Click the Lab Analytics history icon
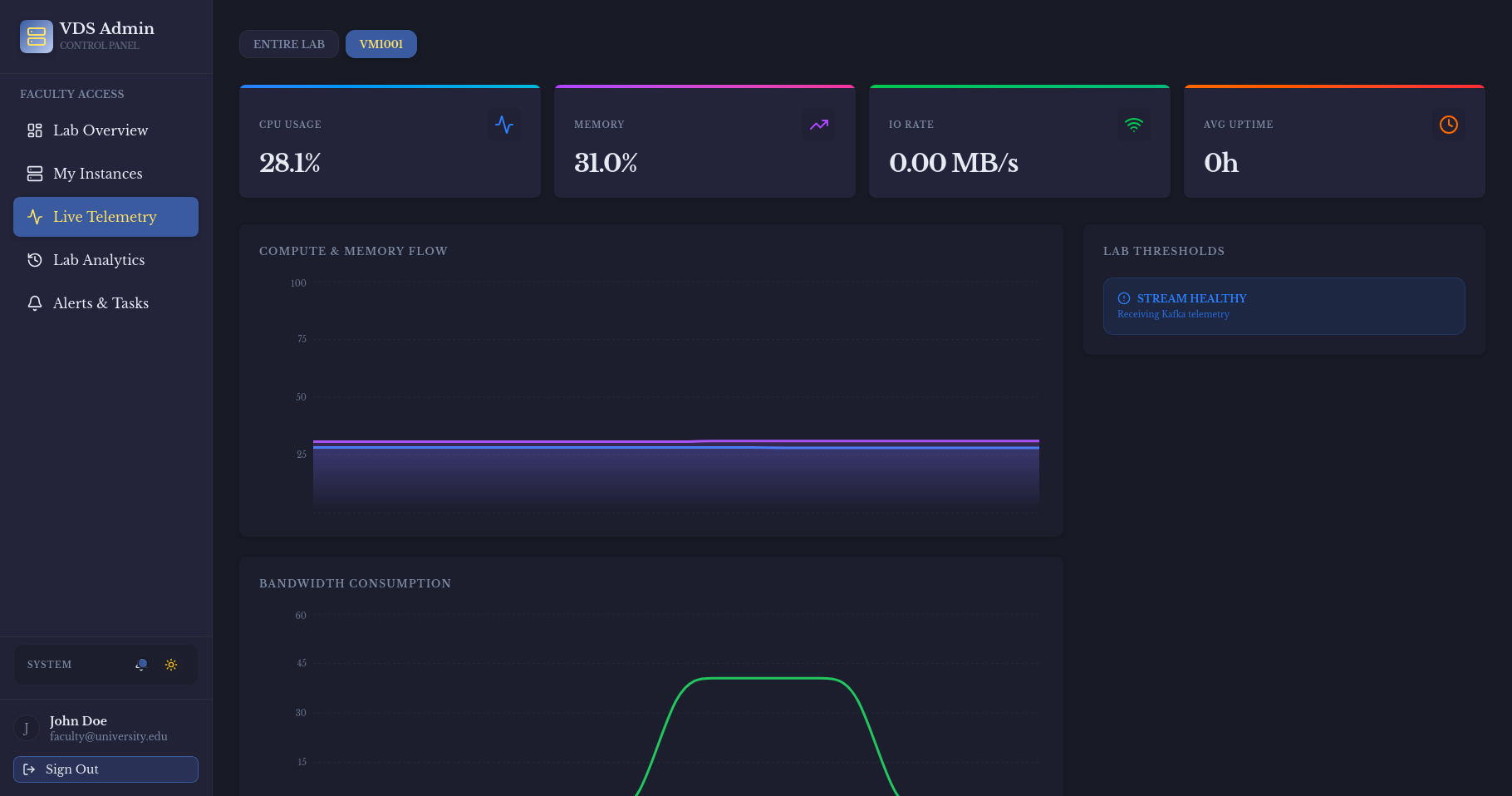This screenshot has height=796, width=1512. (x=35, y=260)
